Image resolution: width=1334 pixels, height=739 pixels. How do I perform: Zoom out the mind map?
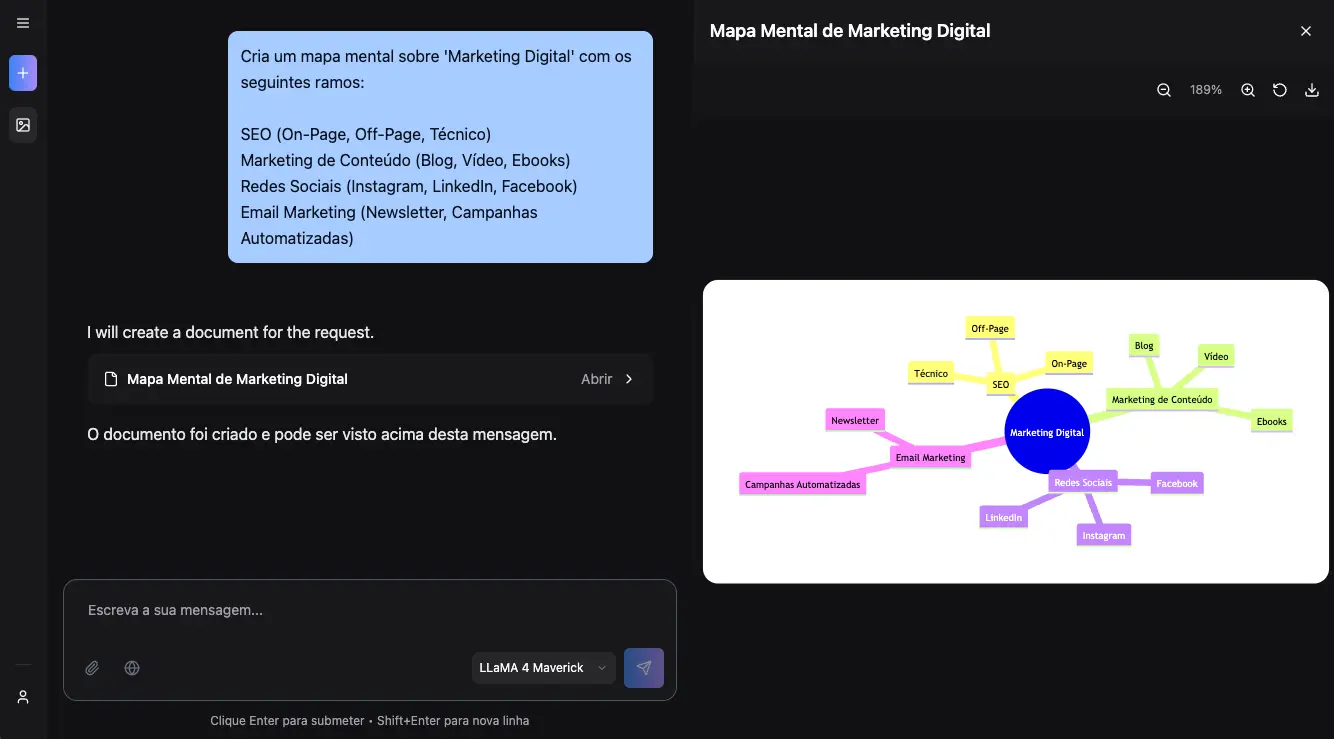click(1164, 90)
